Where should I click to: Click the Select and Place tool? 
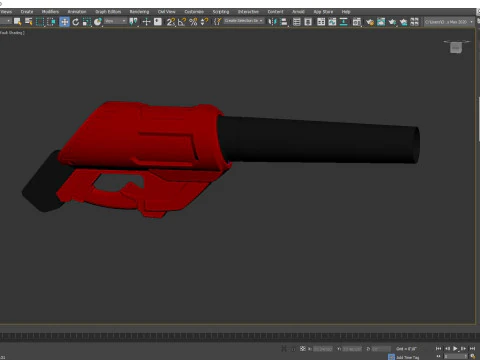(98, 22)
